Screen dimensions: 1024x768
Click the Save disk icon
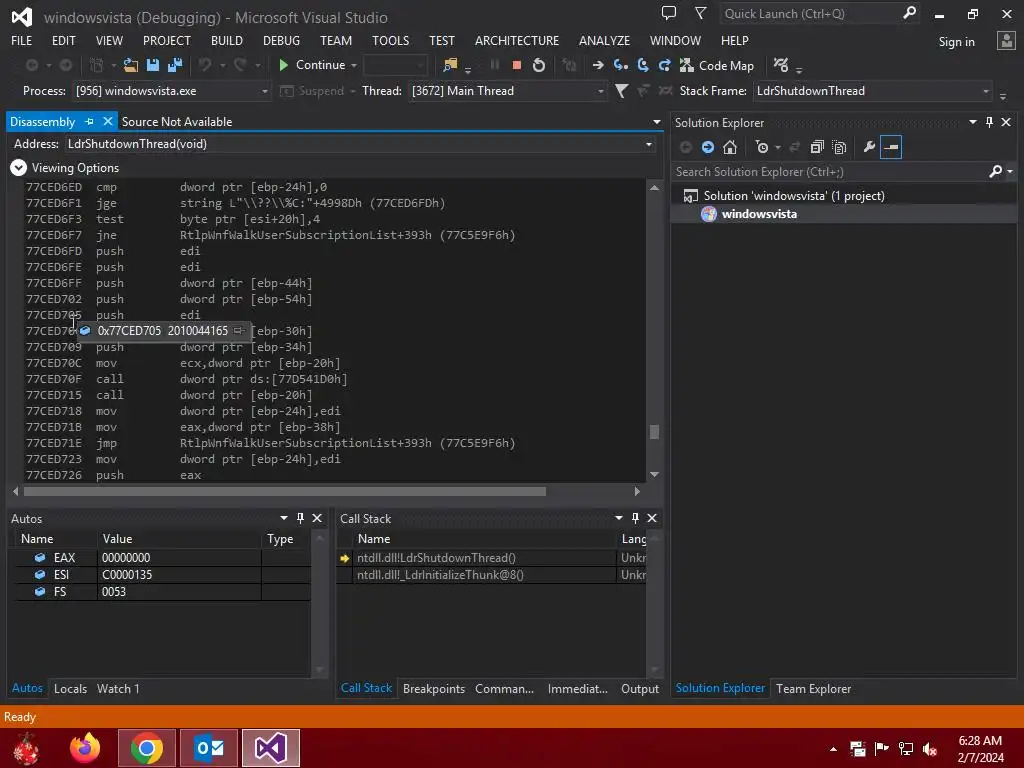pos(153,65)
